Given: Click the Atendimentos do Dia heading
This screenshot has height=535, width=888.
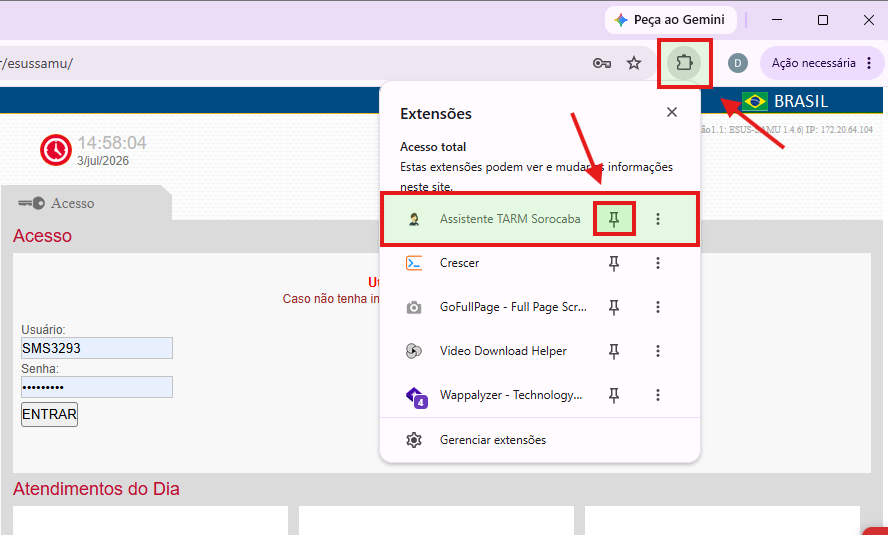Looking at the screenshot, I should tap(96, 489).
